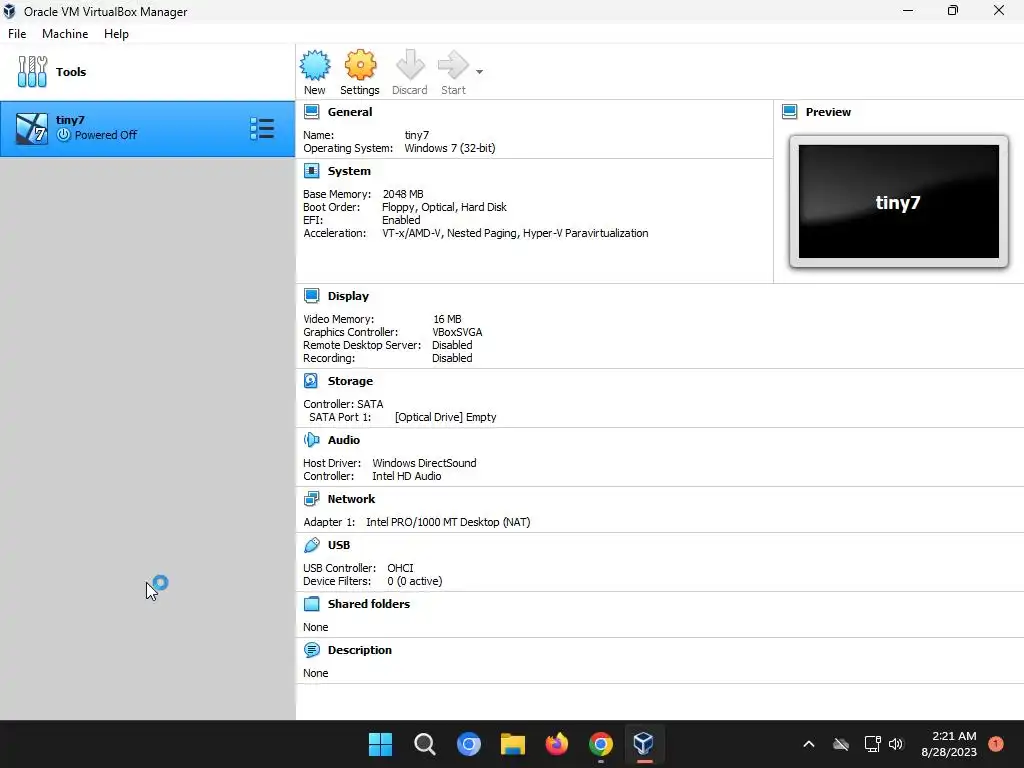1024x768 pixels.
Task: Click the 'Windows DirectSound' host driver value
Action: pyautogui.click(x=424, y=463)
